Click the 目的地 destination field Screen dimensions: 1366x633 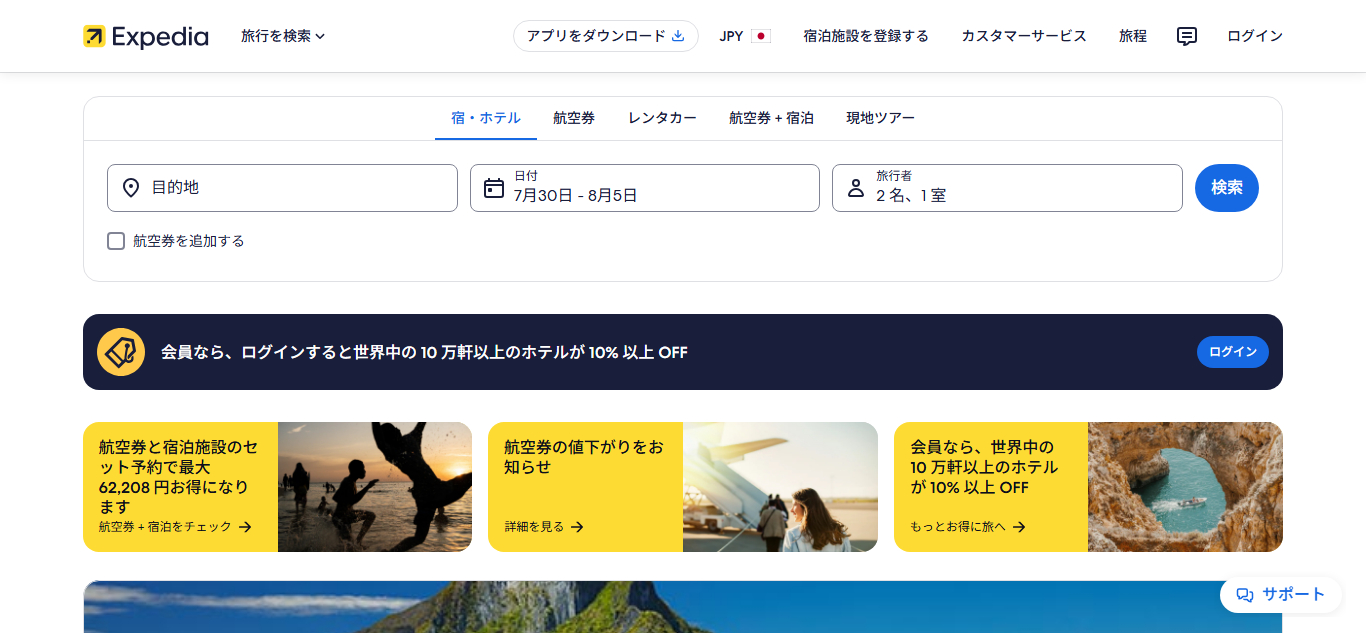[x=282, y=188]
